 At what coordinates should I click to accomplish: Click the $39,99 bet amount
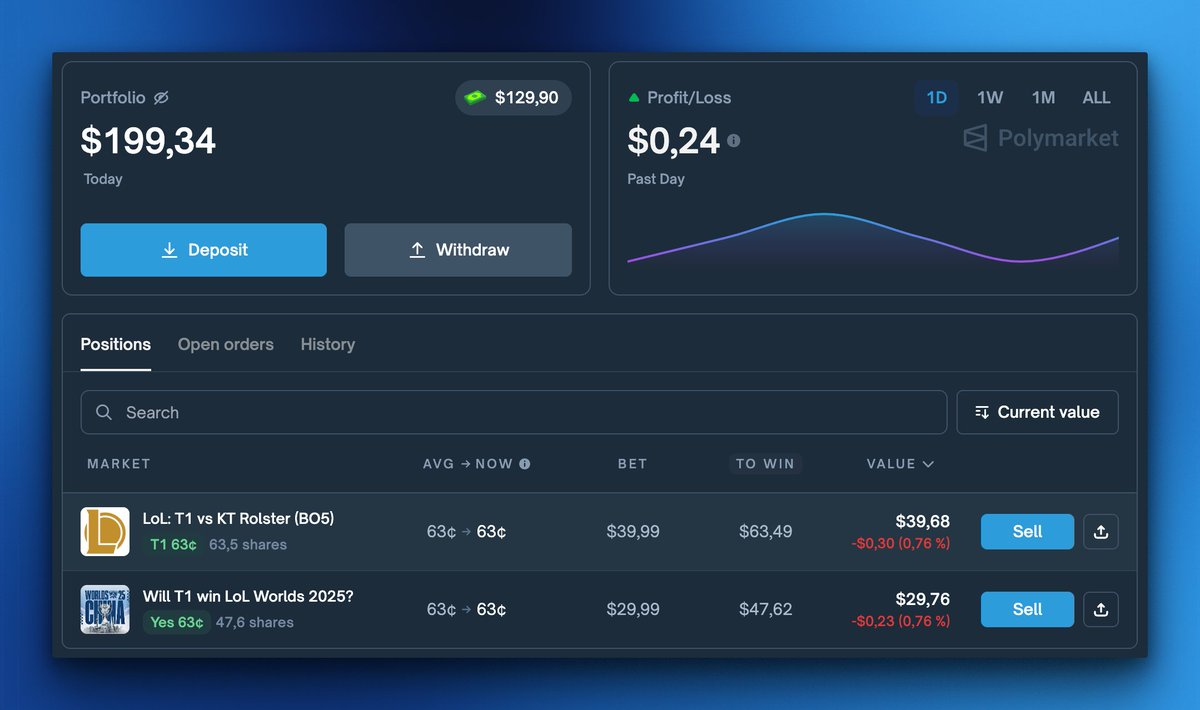633,532
